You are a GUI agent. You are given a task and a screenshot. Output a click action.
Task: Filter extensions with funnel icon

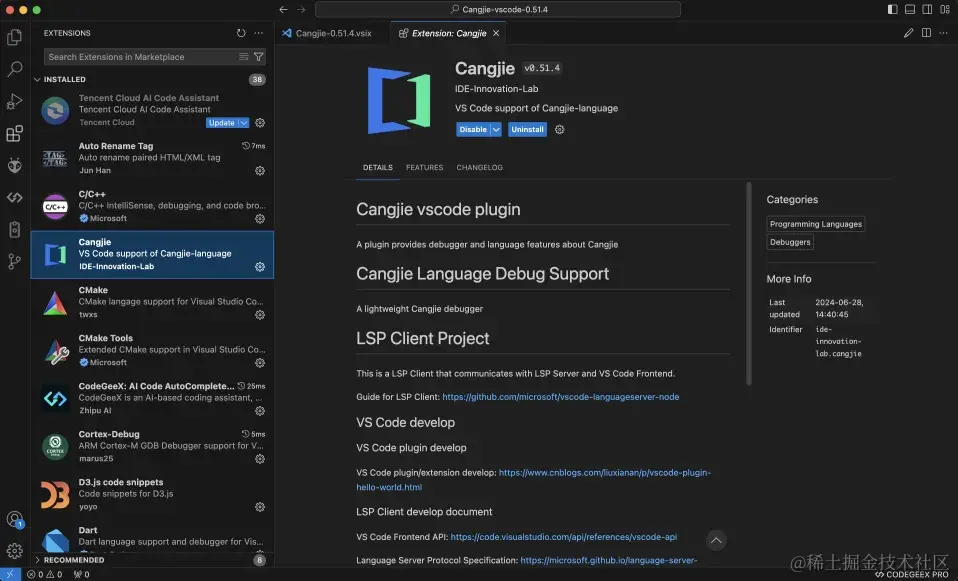[259, 57]
